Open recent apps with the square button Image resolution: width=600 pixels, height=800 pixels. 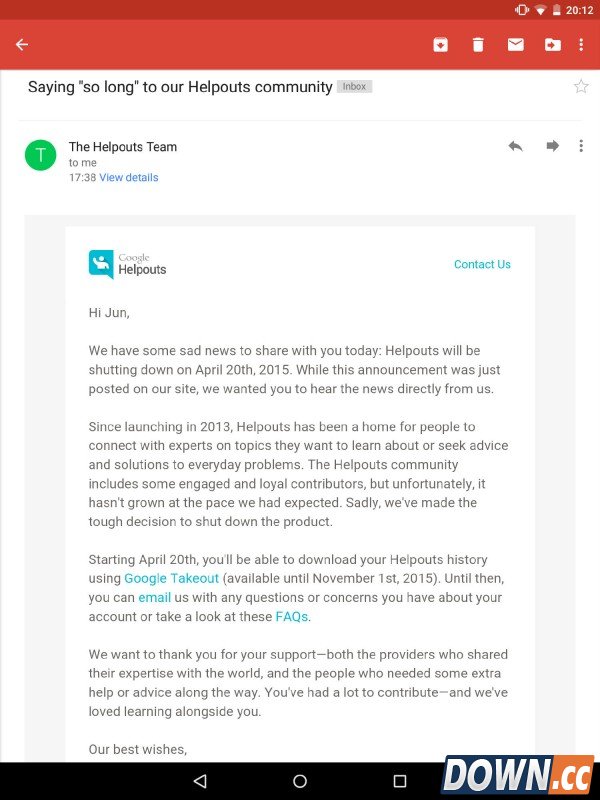(400, 779)
